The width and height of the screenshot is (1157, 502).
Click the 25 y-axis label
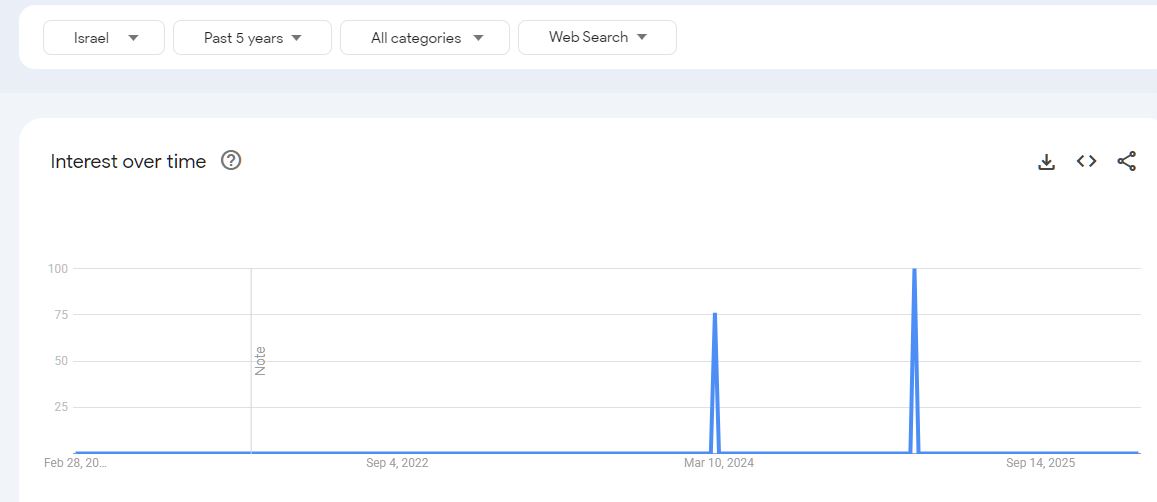tap(62, 408)
